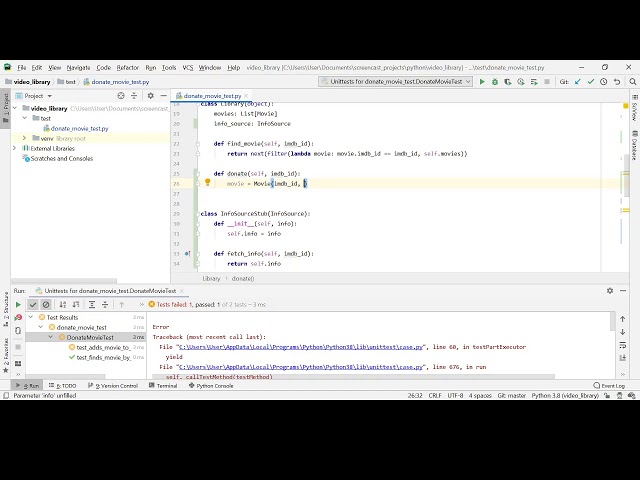Screen dimensions: 640x480
Task: Toggle auto-test icon in Run panel
Action: click(18, 331)
